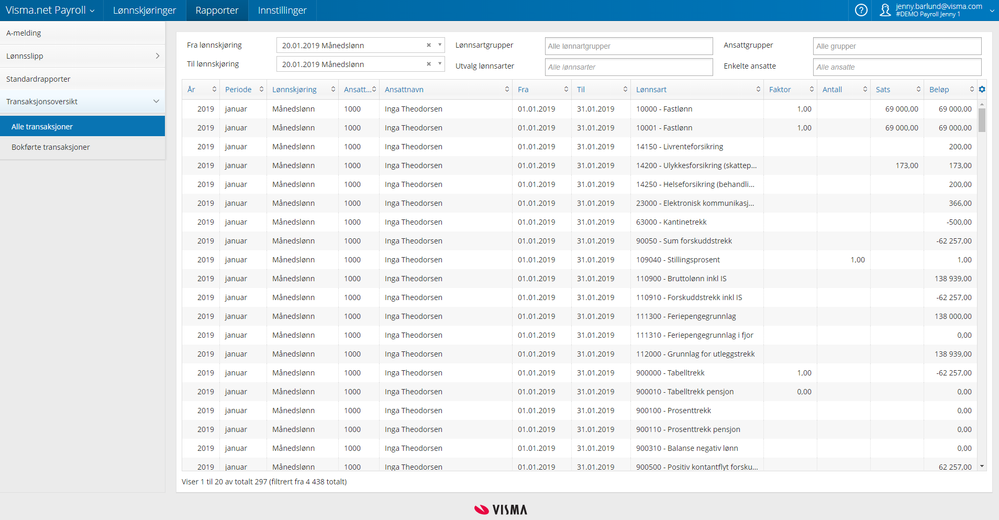The image size is (999, 520).
Task: Sort by Sats column arrows
Action: (919, 89)
